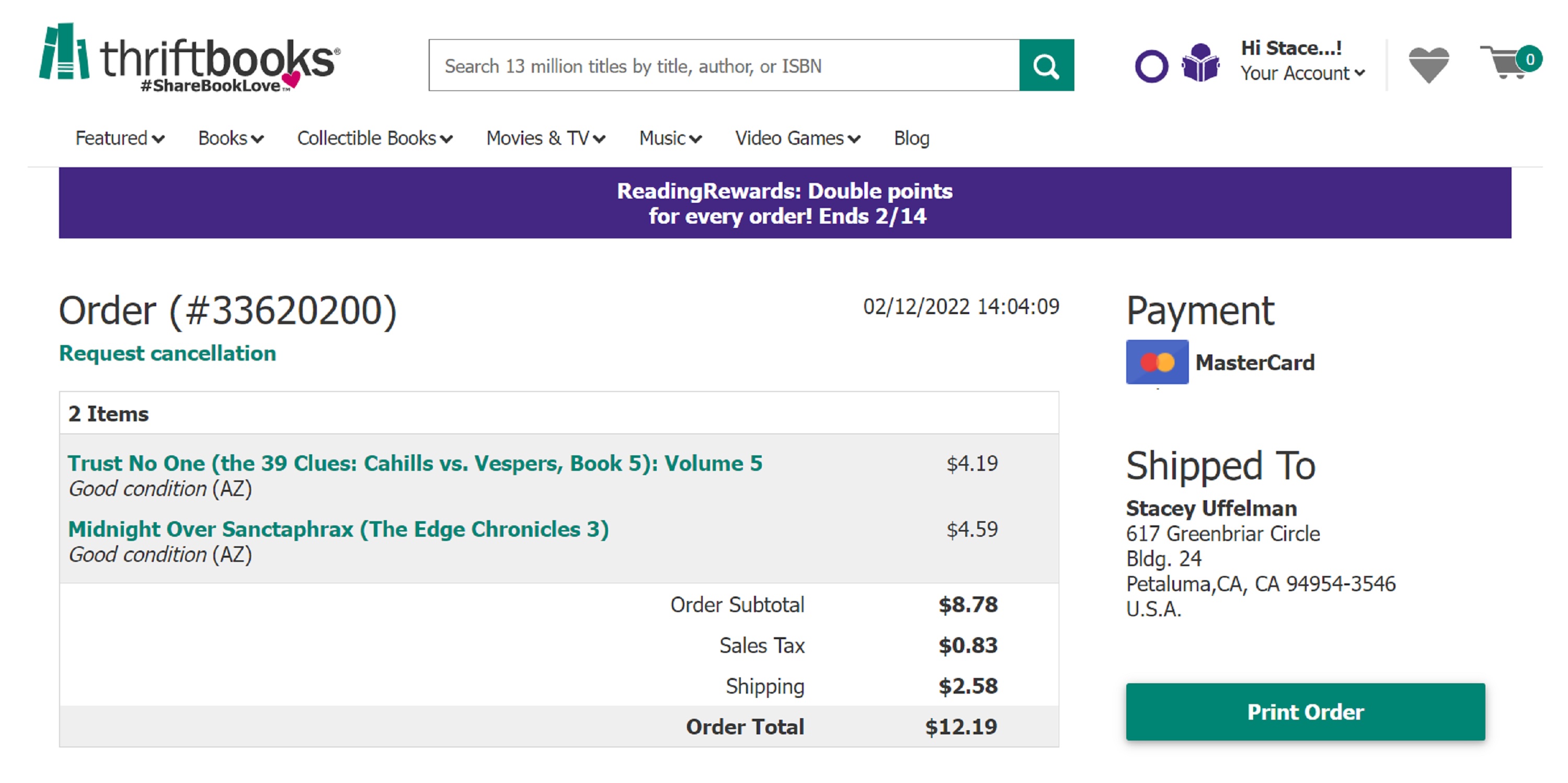
Task: Click the Stacey Uffelman recipient name
Action: click(x=1211, y=508)
